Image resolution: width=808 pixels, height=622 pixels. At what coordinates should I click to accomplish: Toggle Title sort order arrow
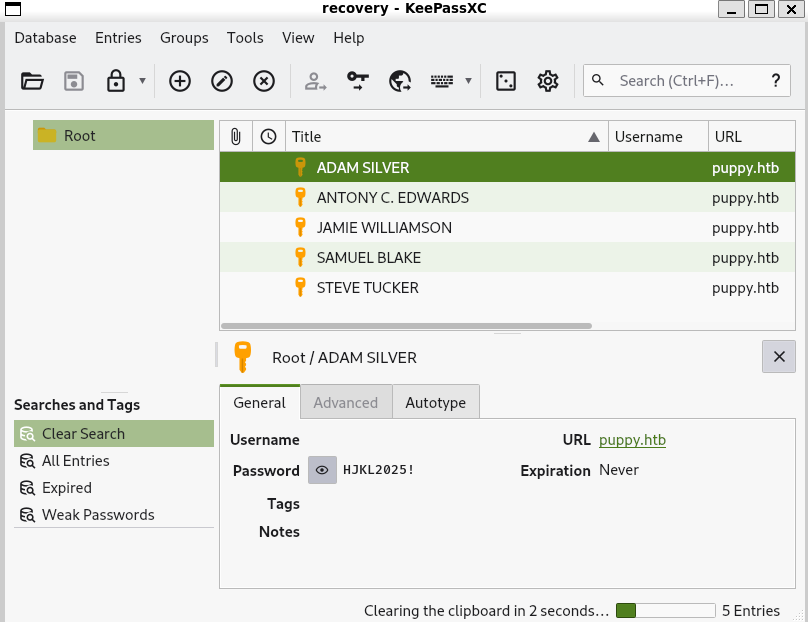pos(594,137)
